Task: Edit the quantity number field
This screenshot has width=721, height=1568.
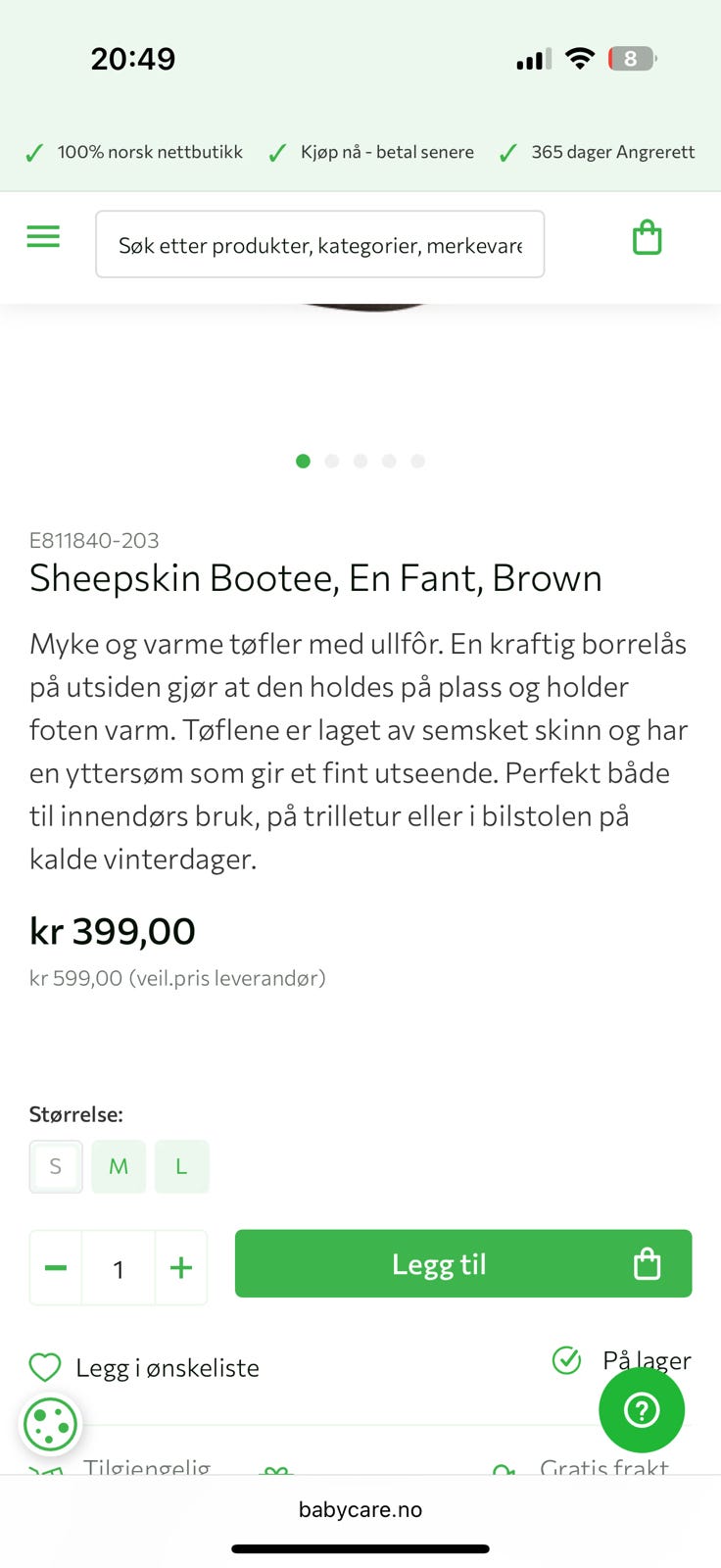Action: (x=119, y=1269)
